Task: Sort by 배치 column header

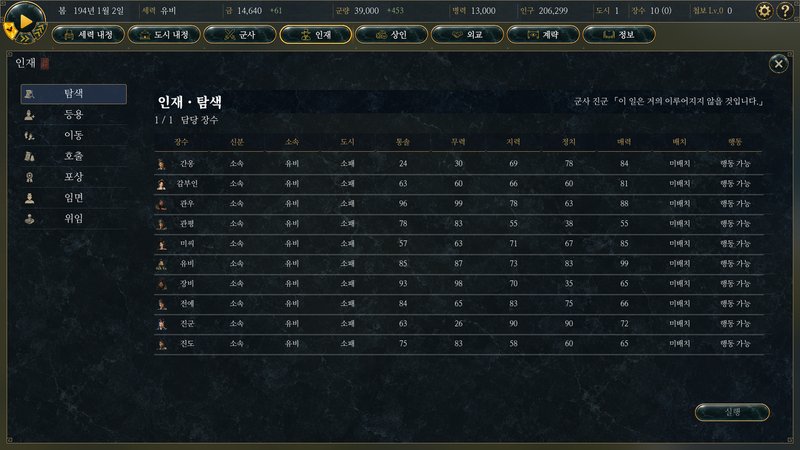Action: [x=680, y=142]
